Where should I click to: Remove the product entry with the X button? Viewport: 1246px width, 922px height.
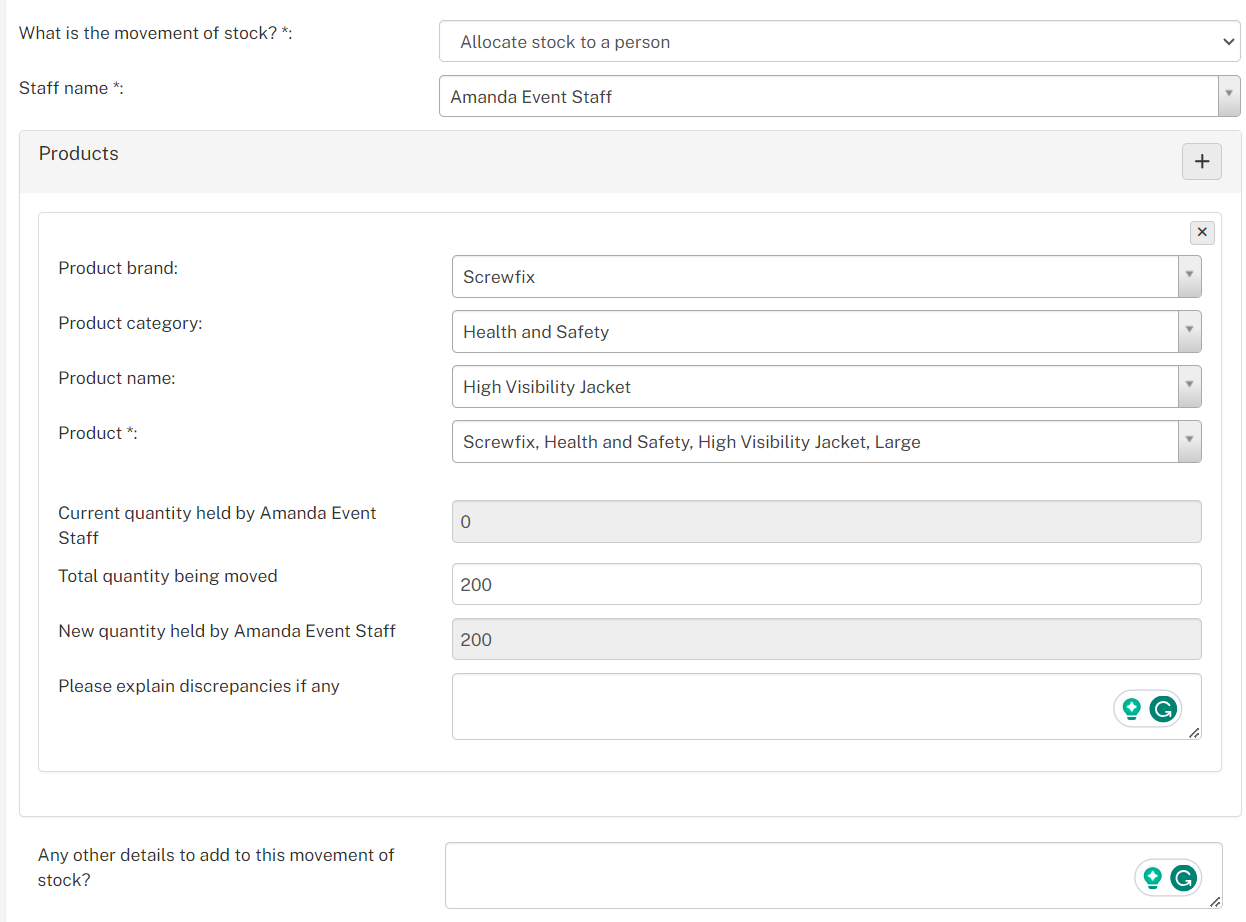pos(1202,232)
